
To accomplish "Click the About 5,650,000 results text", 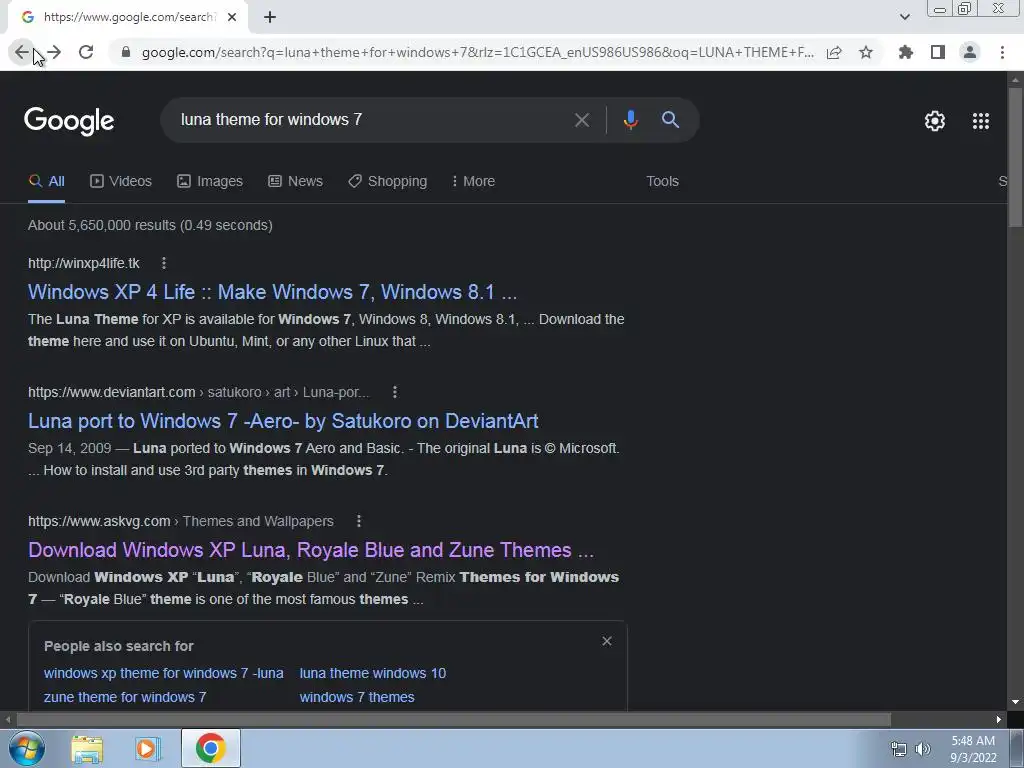I will tap(150, 225).
